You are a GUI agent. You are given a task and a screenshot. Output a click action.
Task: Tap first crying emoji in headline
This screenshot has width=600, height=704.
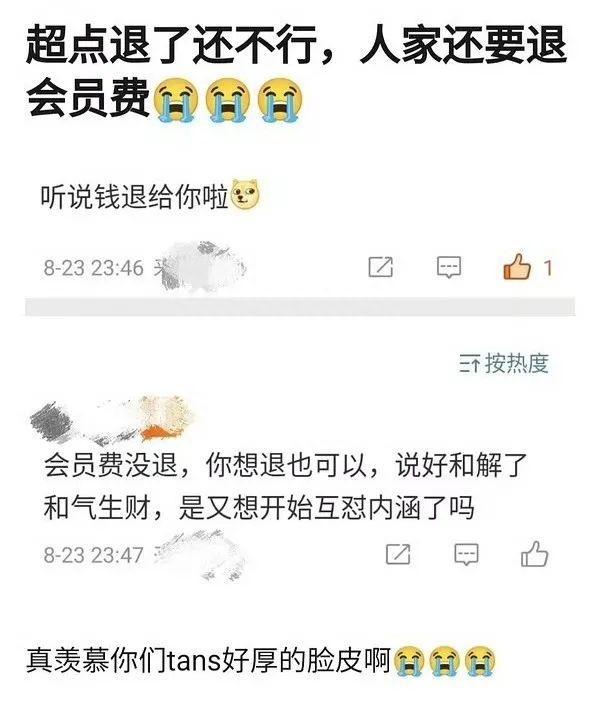(x=176, y=100)
